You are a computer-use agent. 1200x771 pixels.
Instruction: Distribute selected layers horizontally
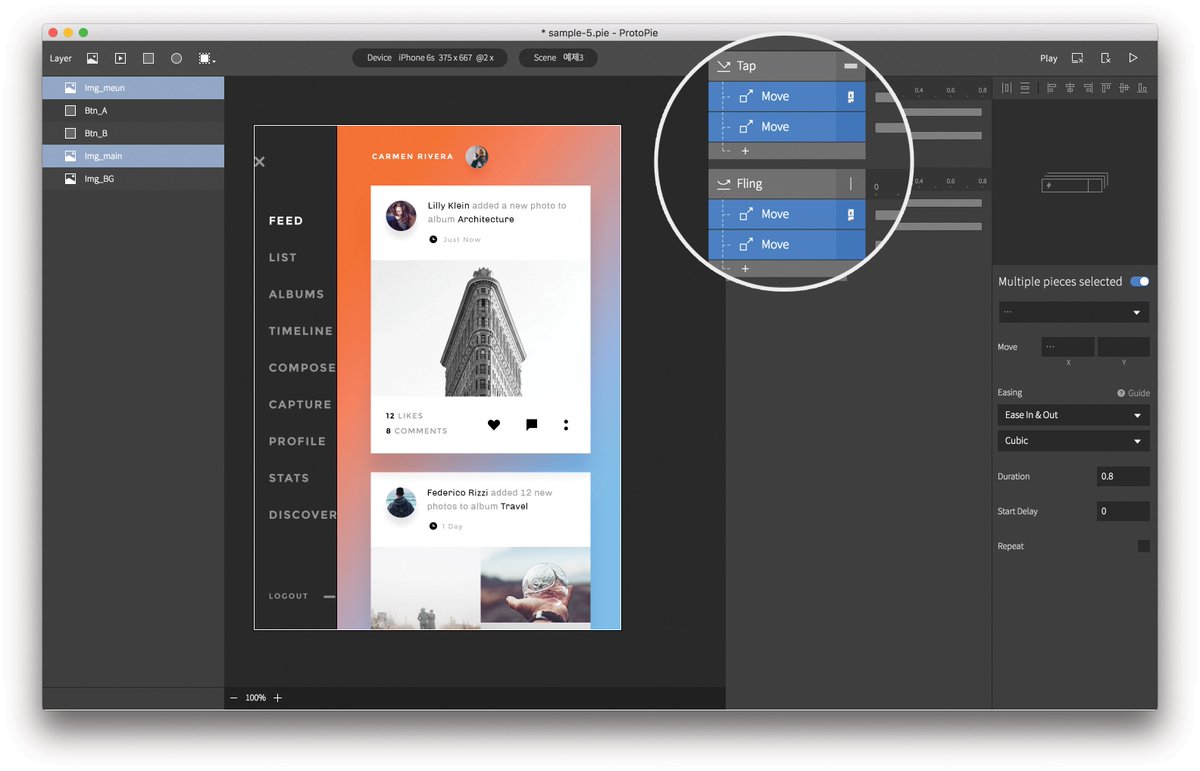coord(1007,88)
